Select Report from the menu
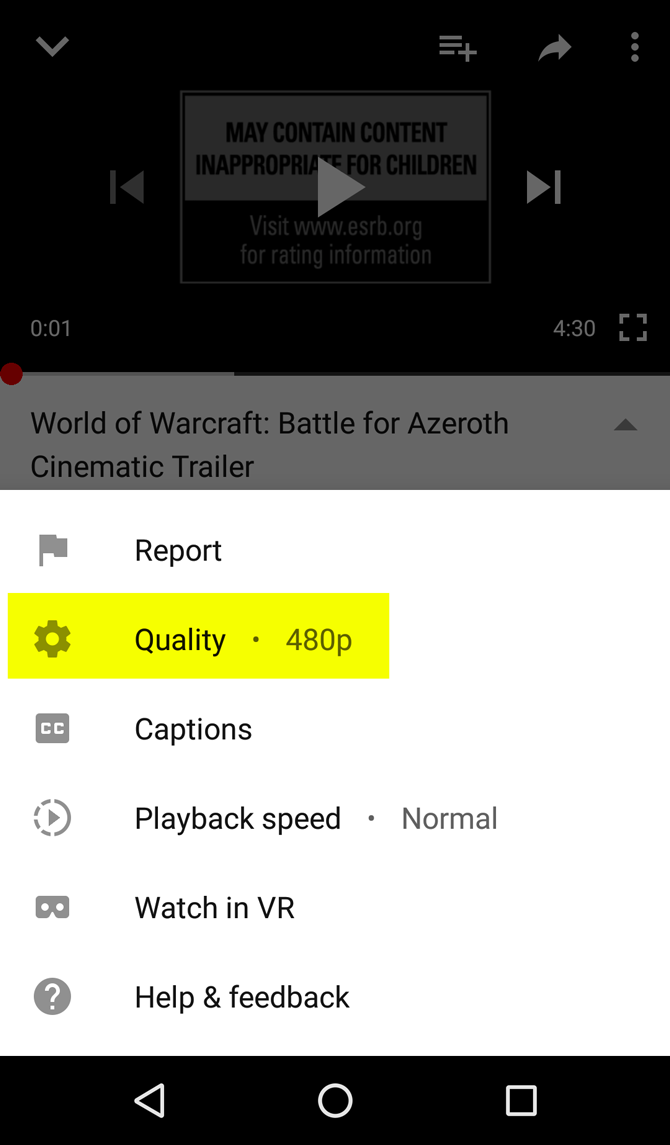This screenshot has height=1145, width=670. tap(178, 550)
